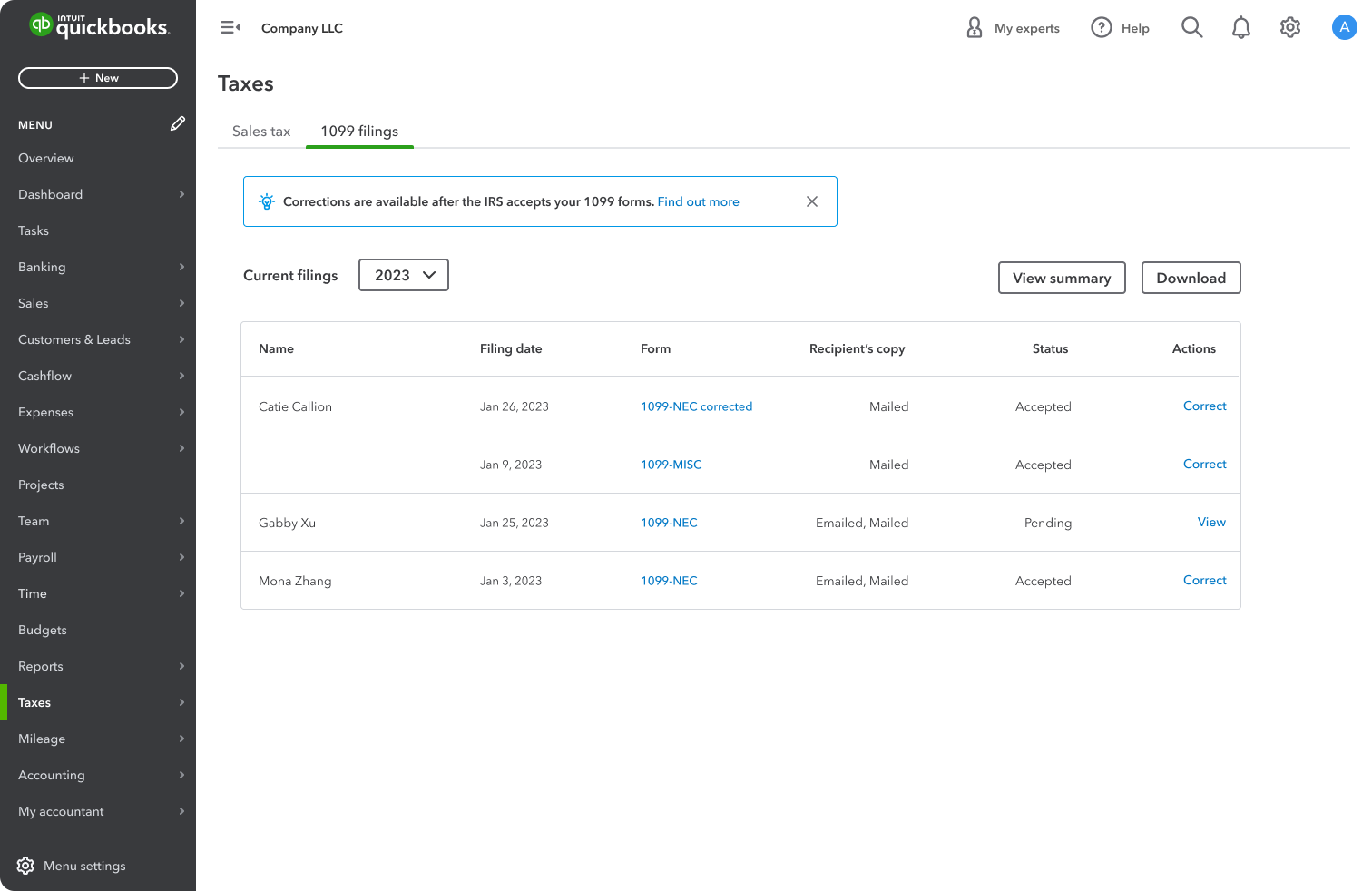Click Correct for Mona Zhang's filing
Image resolution: width=1372 pixels, height=891 pixels.
[x=1204, y=580]
